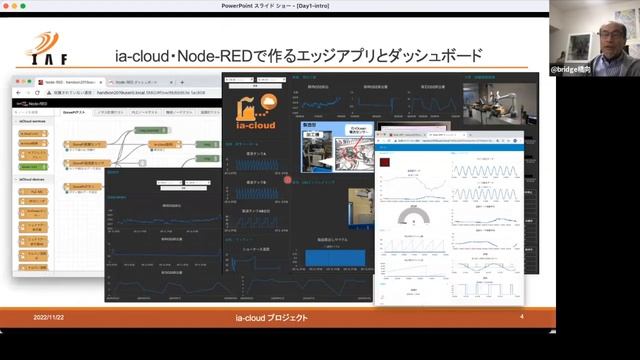Click the gray gauge widget in the white dashboard
The height and width of the screenshot is (360, 640).
pos(413,215)
